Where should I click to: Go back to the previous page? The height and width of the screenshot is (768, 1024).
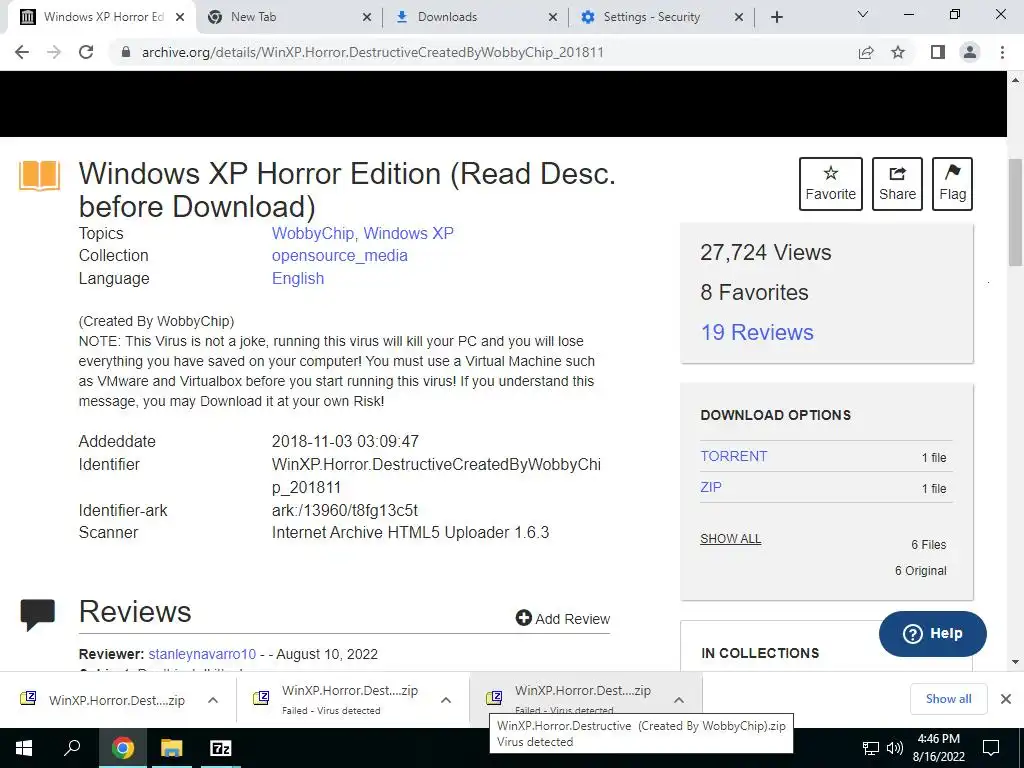point(22,52)
